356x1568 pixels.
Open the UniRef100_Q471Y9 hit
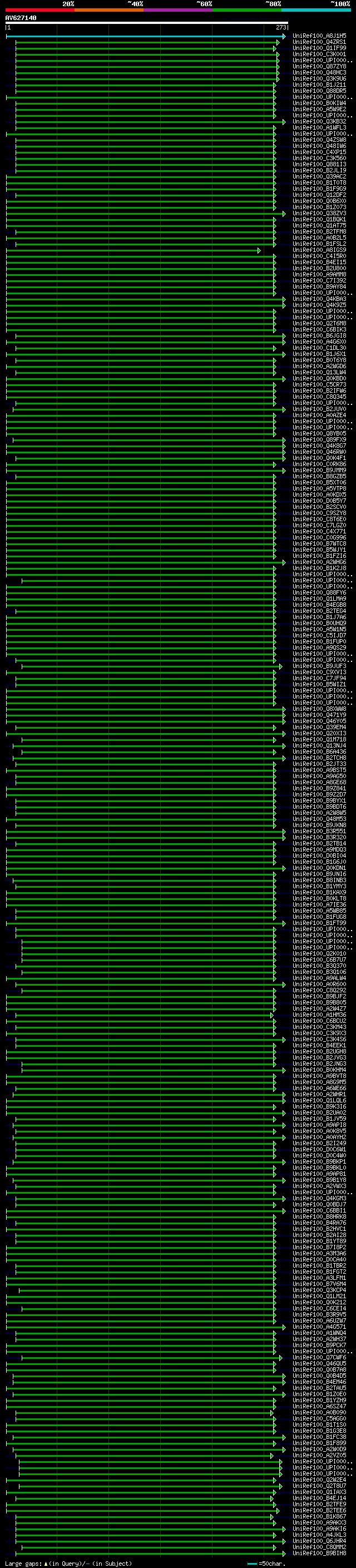pos(319,715)
